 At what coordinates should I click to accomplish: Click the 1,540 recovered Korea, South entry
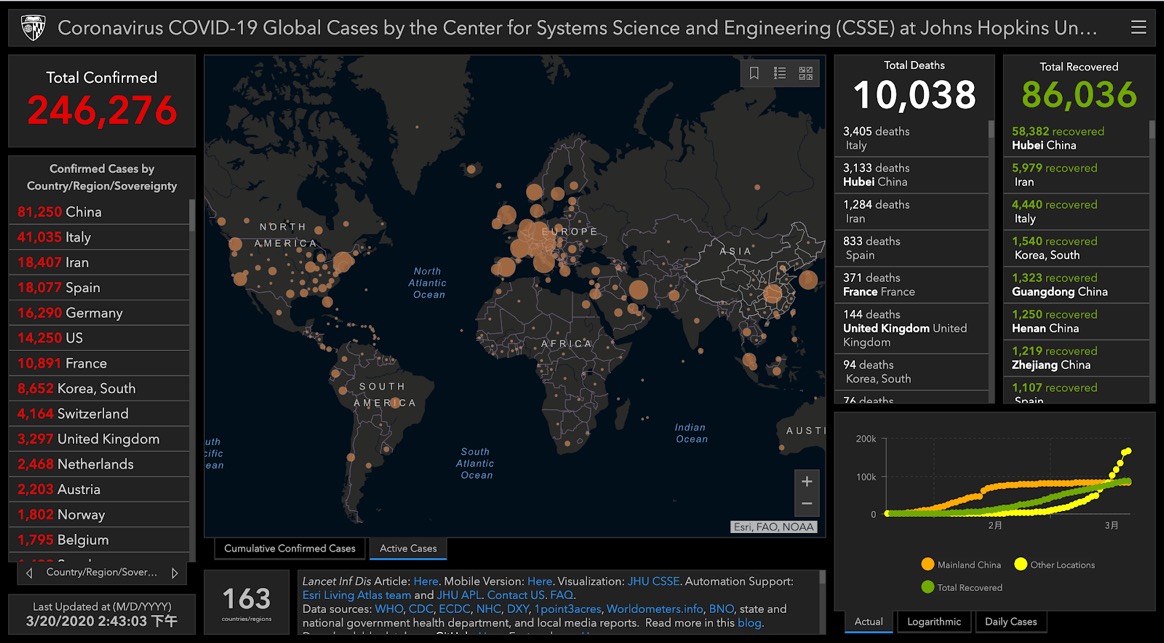[1076, 248]
